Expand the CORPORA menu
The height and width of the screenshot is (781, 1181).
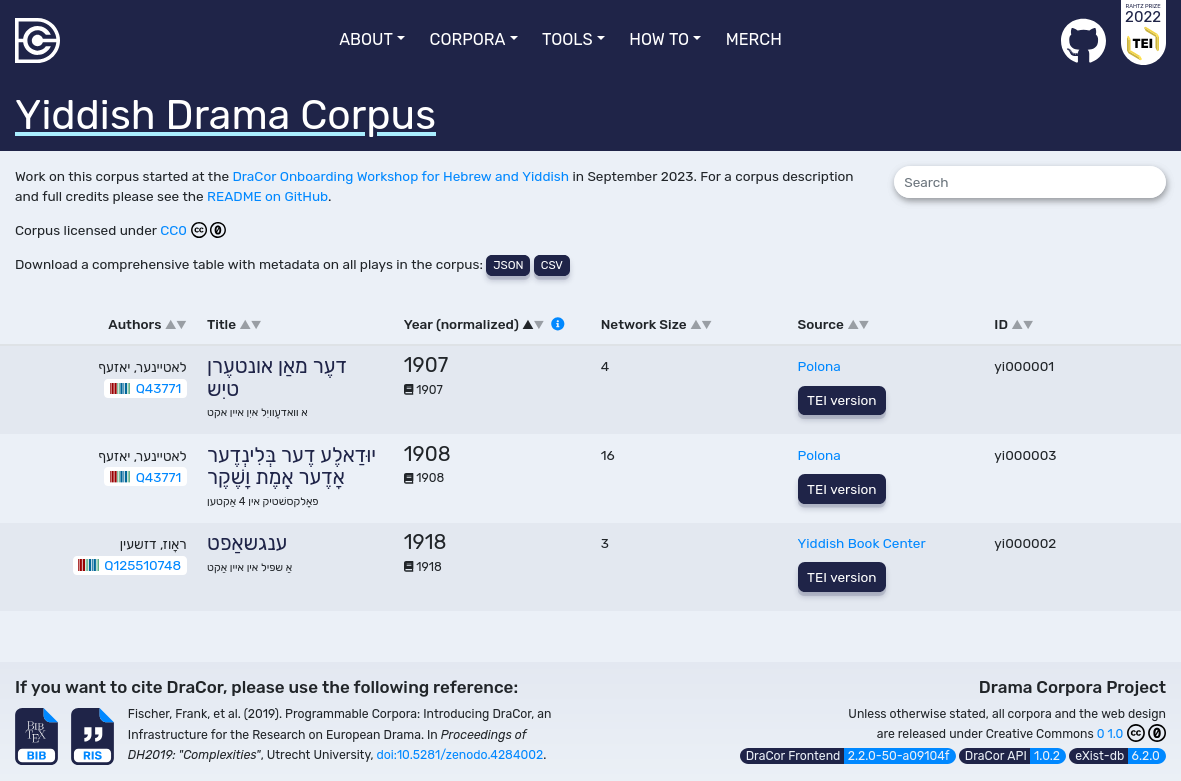coord(473,39)
